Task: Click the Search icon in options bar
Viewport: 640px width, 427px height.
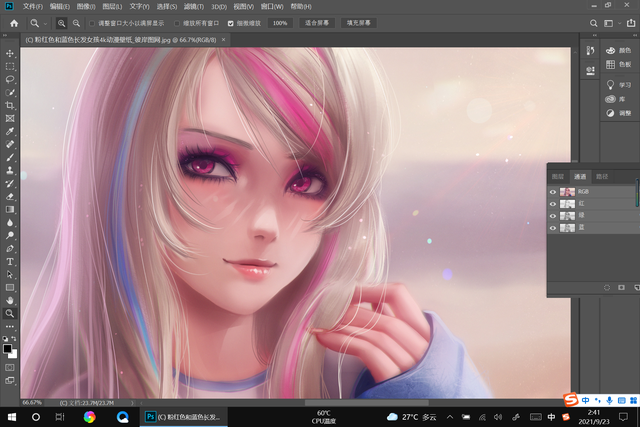Action: tap(593, 23)
